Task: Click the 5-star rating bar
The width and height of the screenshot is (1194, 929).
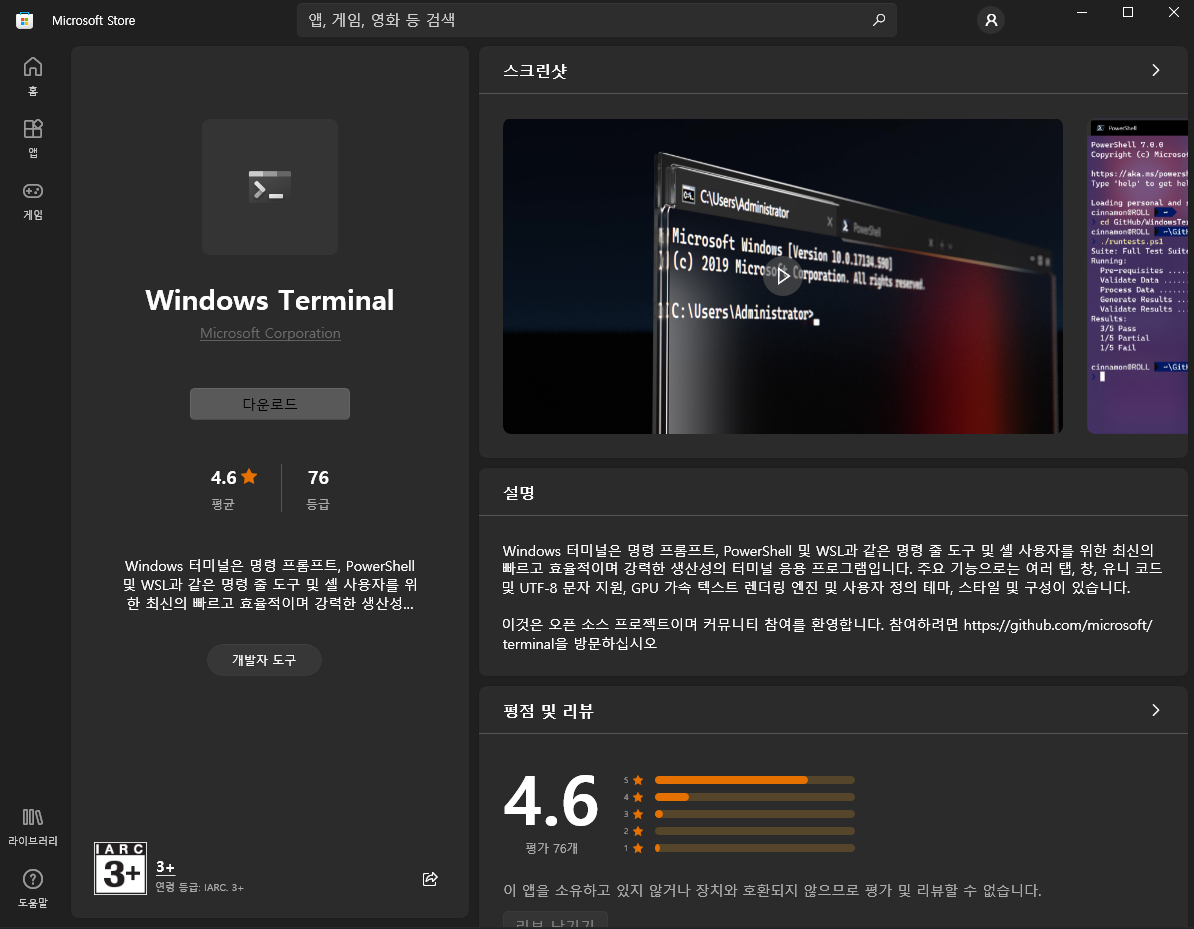Action: point(755,780)
